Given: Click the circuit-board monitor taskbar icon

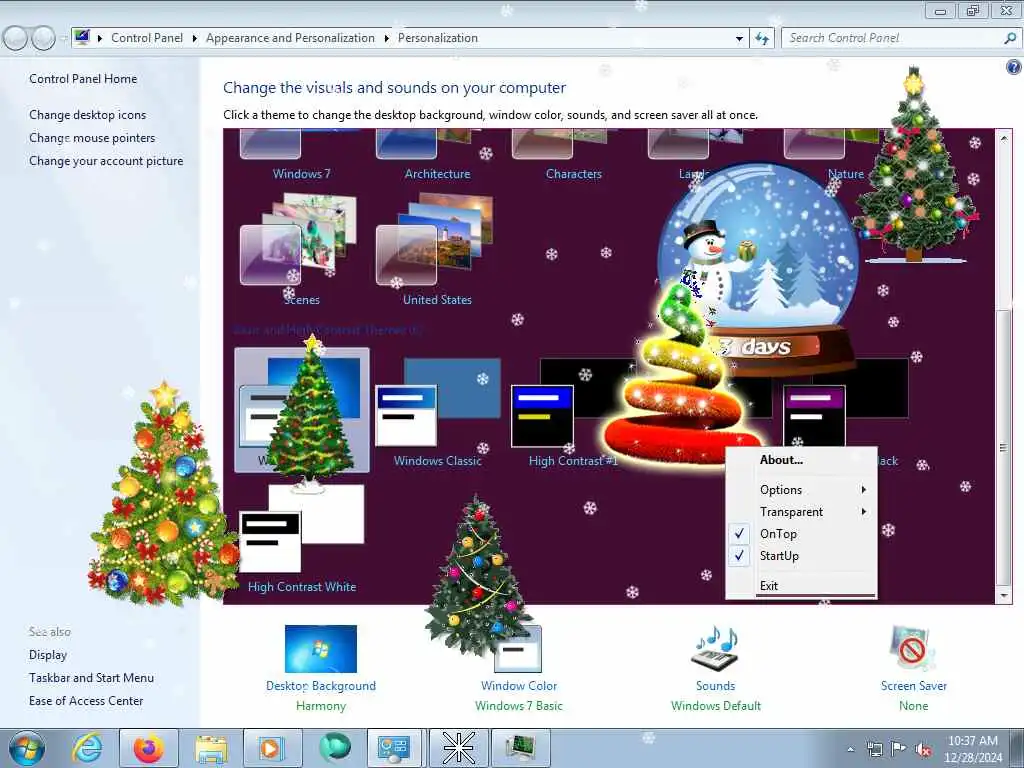Looking at the screenshot, I should pos(520,748).
